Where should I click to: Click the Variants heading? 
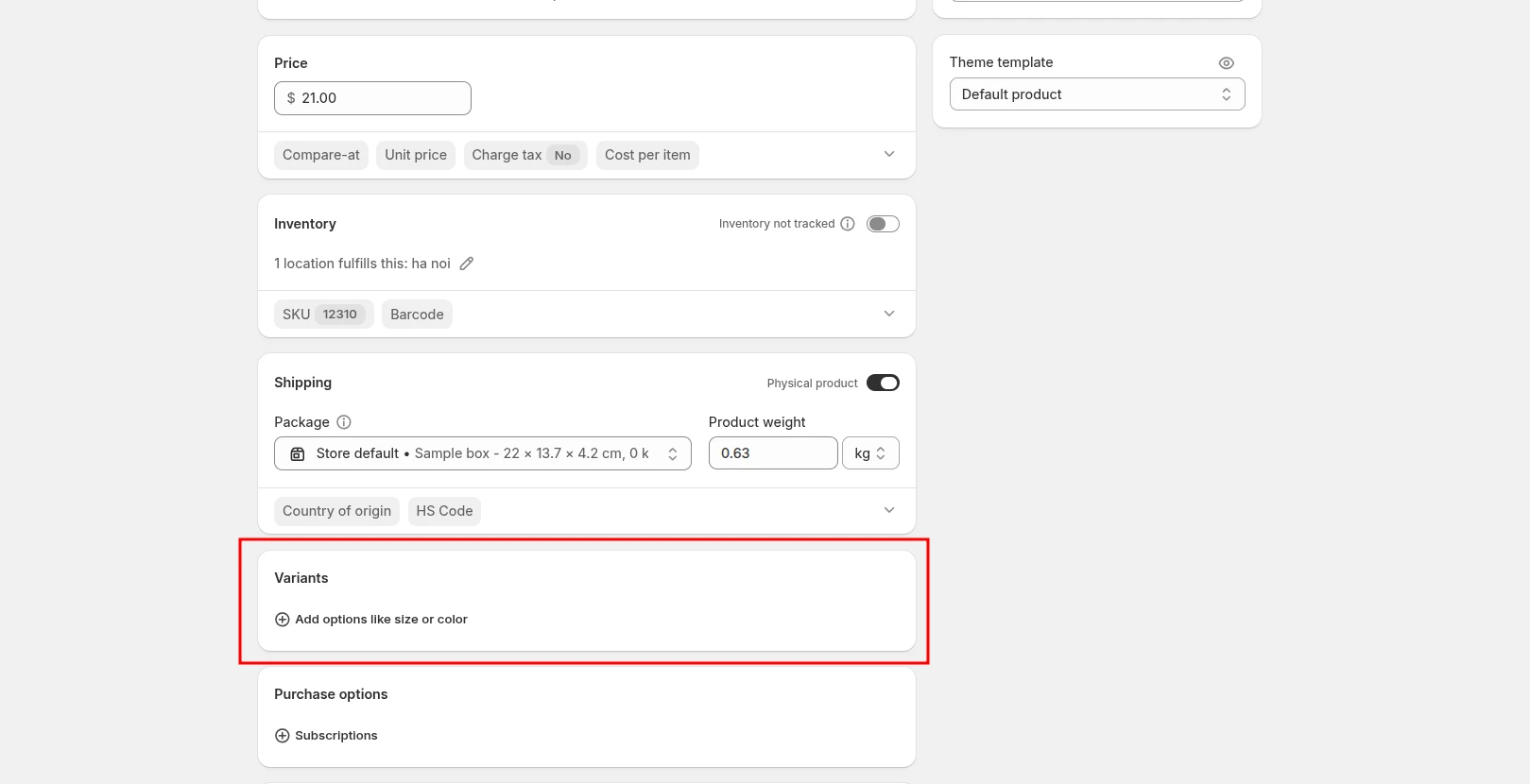pos(301,578)
